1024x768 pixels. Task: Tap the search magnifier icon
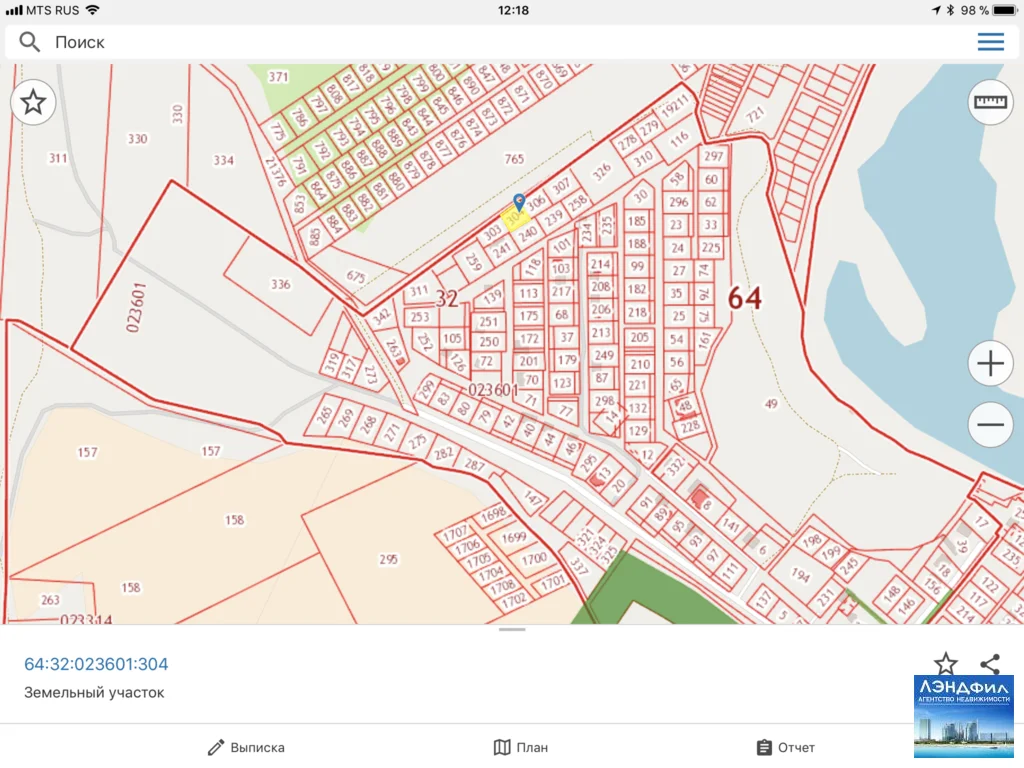(x=29, y=42)
